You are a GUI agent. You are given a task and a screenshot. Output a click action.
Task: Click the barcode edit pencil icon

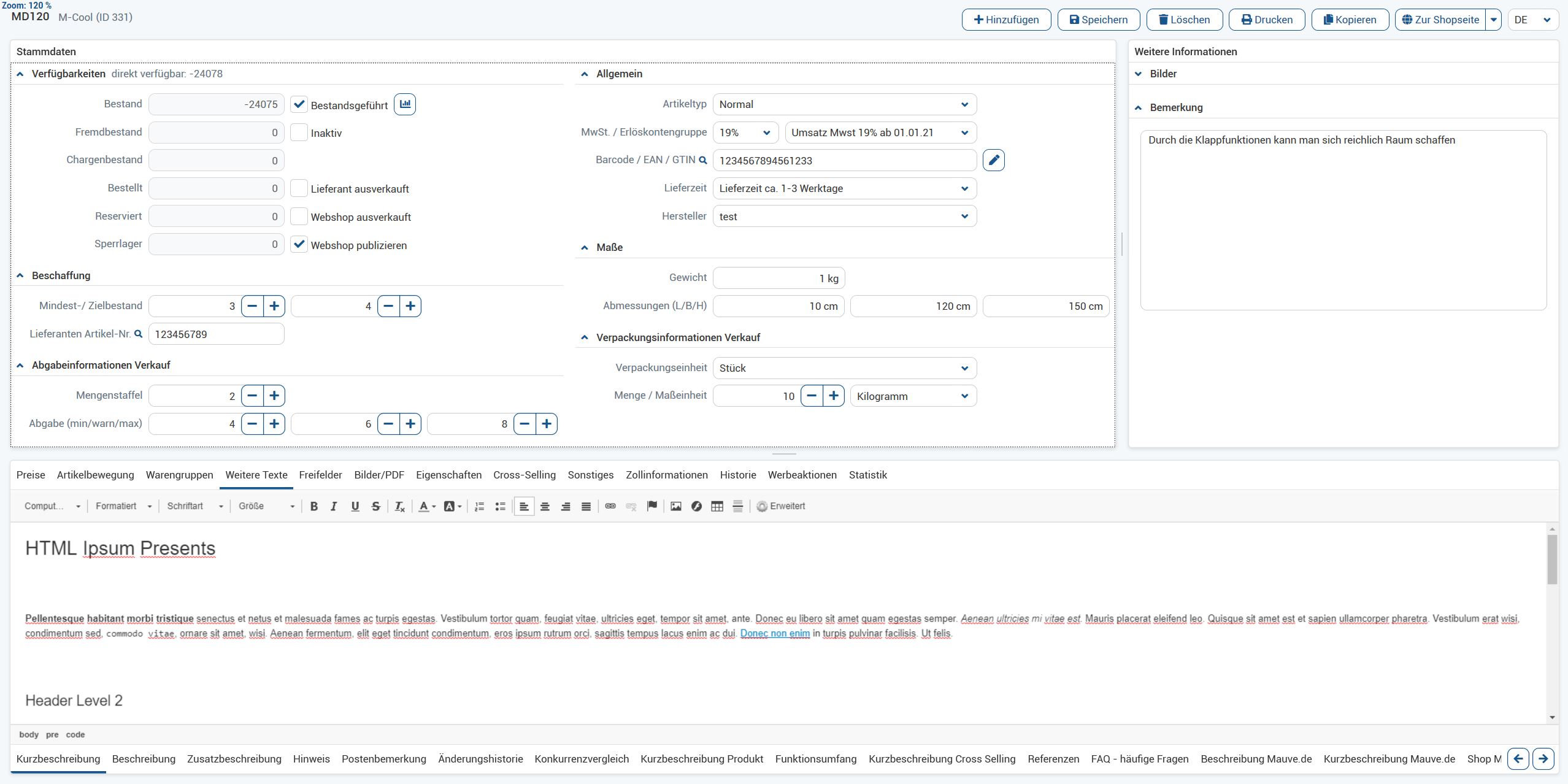(993, 160)
